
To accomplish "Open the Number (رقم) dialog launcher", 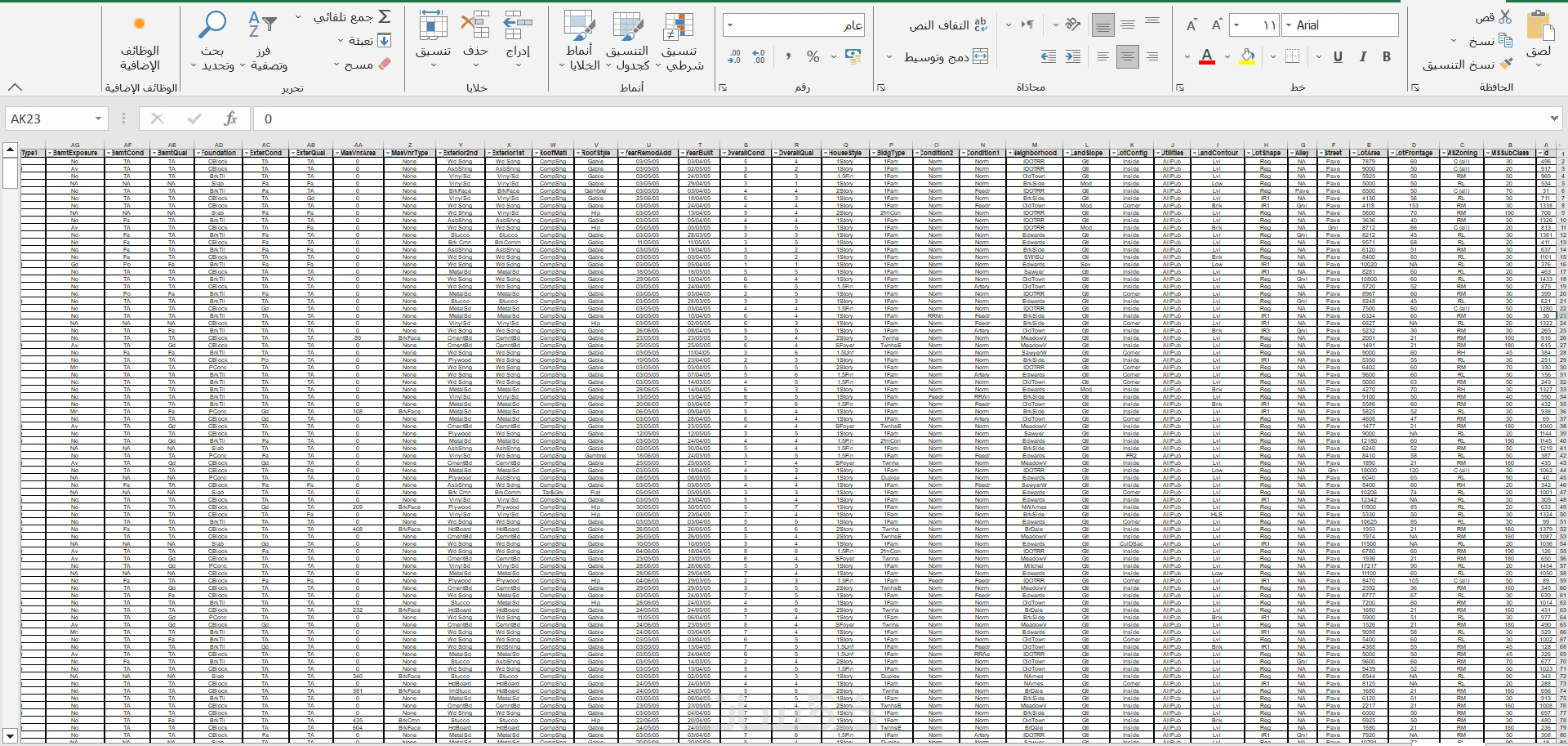I will coord(723,87).
